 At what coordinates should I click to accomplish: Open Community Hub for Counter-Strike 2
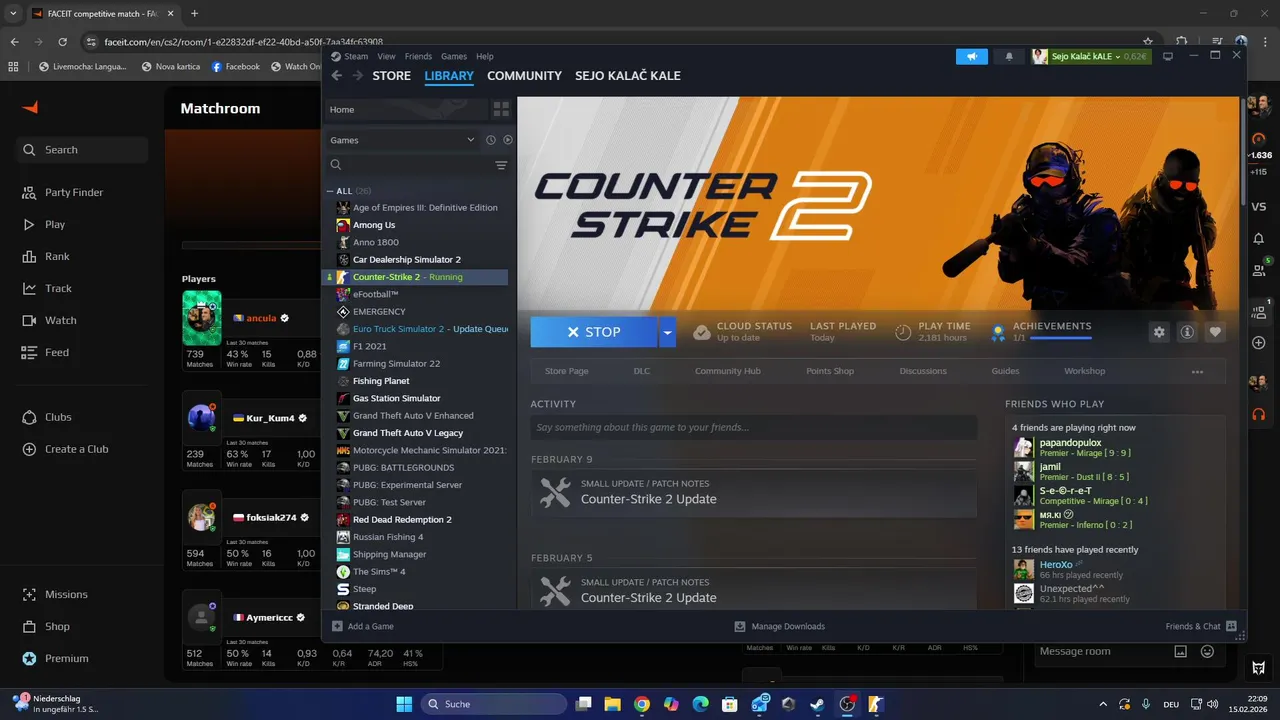[727, 371]
